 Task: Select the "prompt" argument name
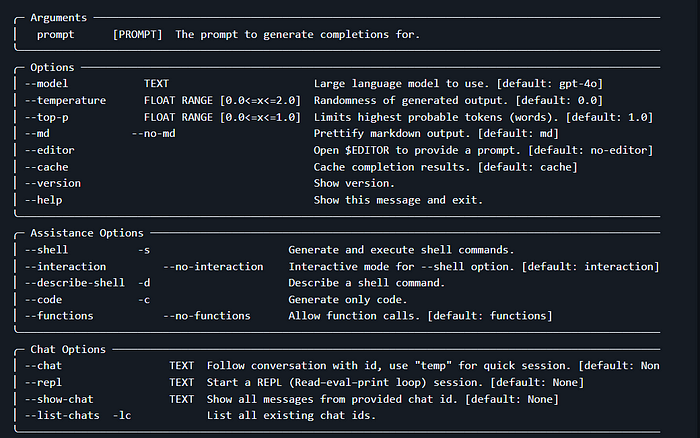55,35
